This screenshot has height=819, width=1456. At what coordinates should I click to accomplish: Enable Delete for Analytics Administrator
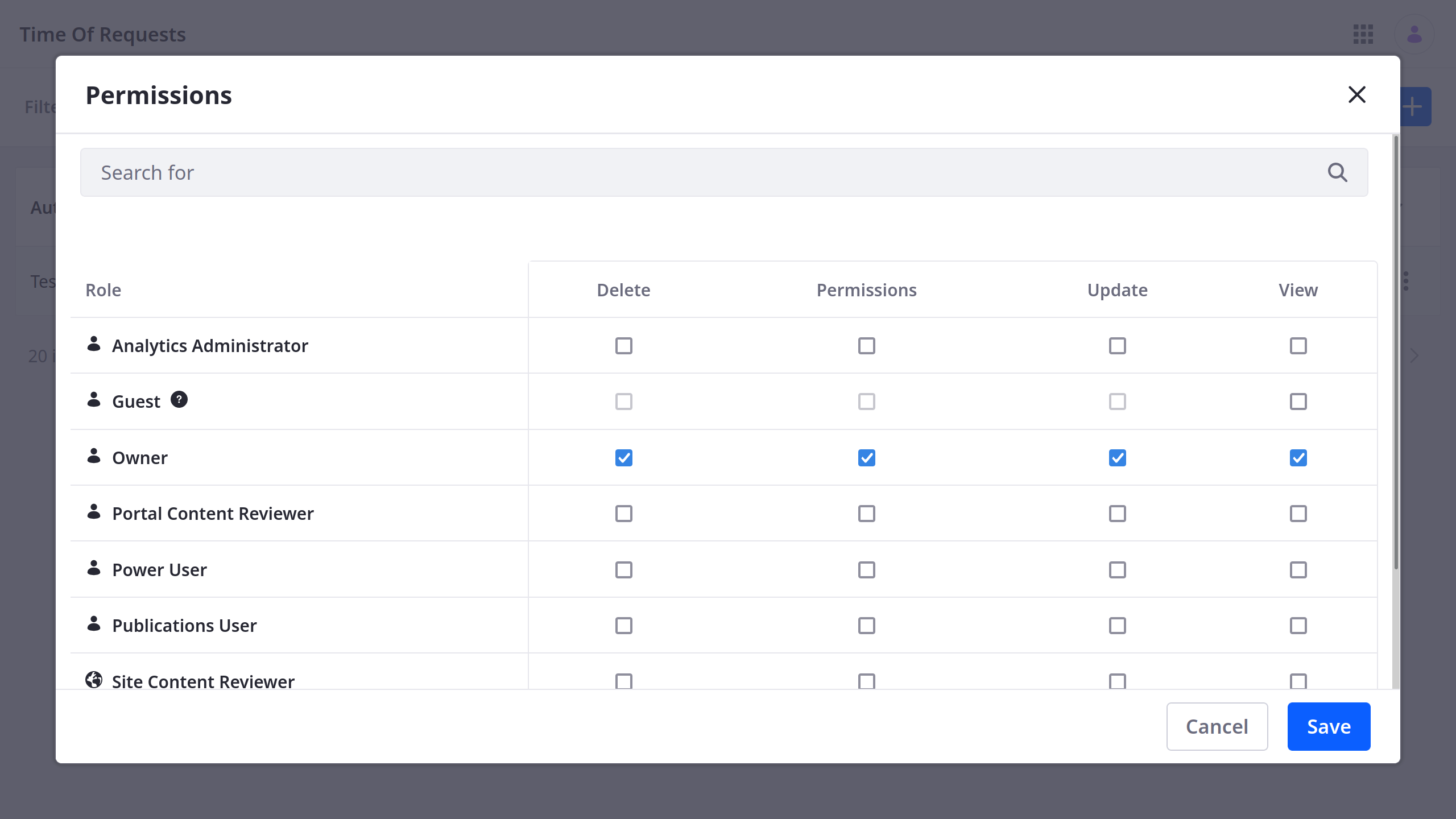(624, 346)
